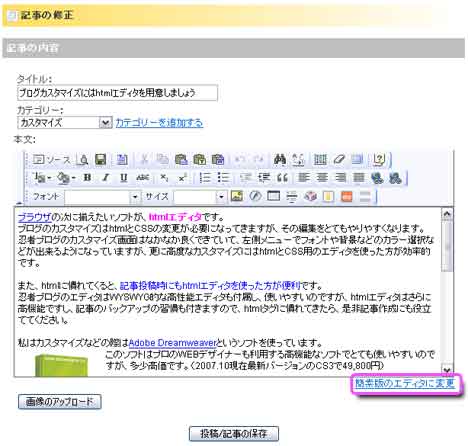
Task: Insert a horizontal line
Action: 292,197
